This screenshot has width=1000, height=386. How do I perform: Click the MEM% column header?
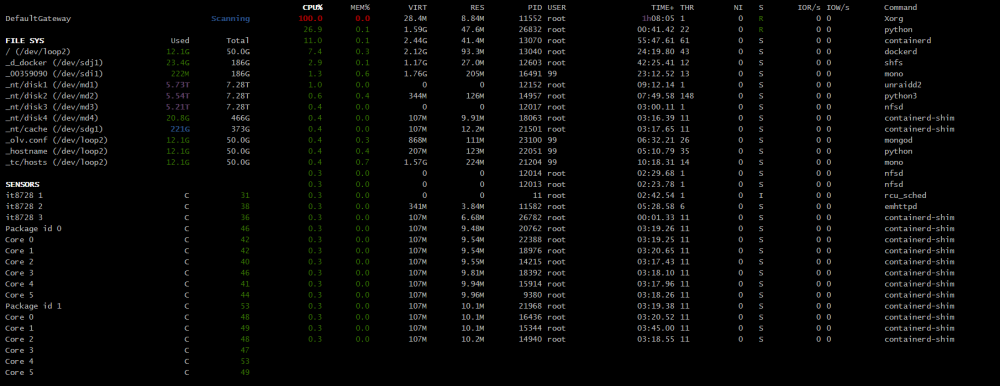[x=360, y=8]
